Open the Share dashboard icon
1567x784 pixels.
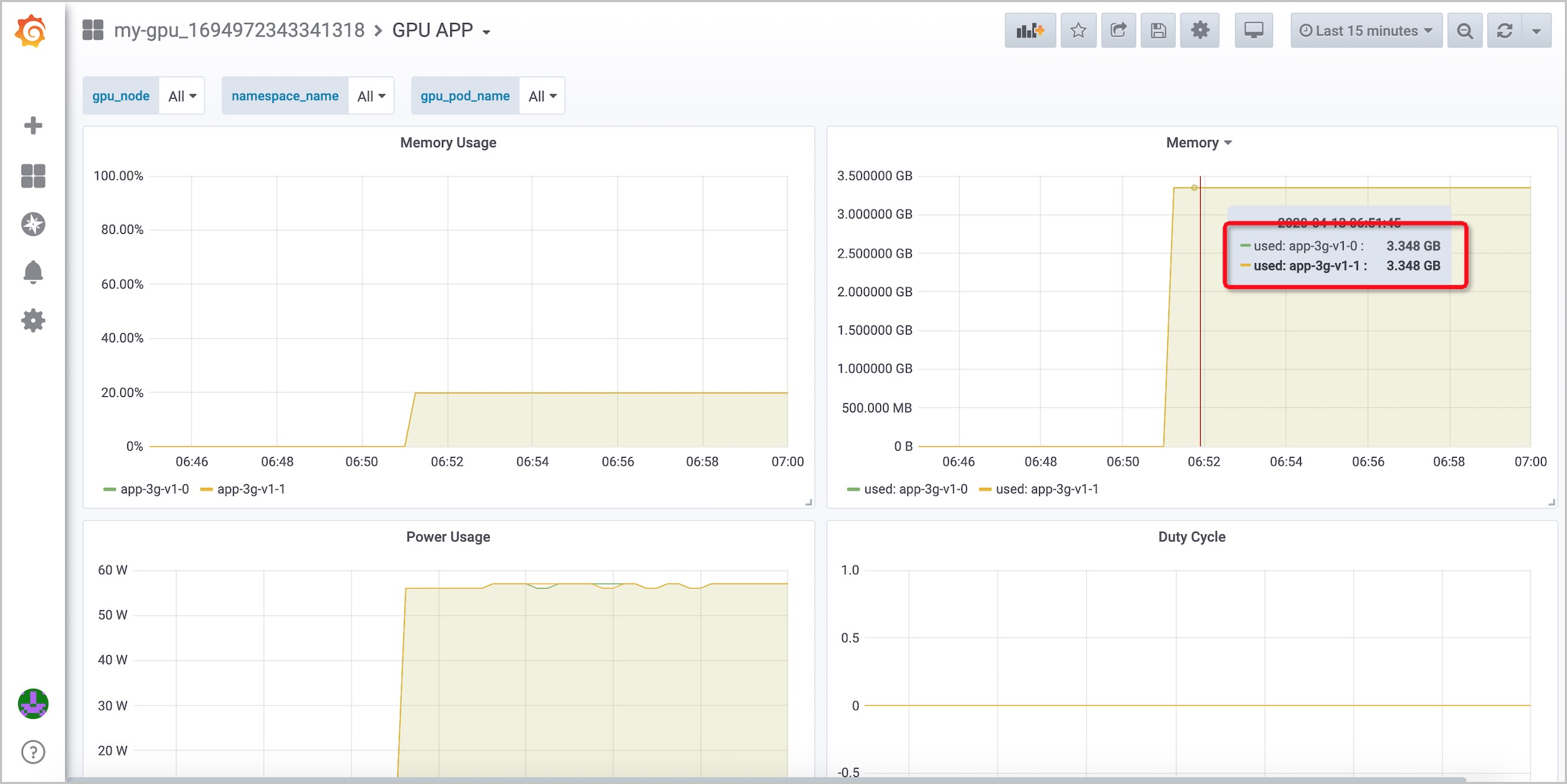coord(1118,30)
